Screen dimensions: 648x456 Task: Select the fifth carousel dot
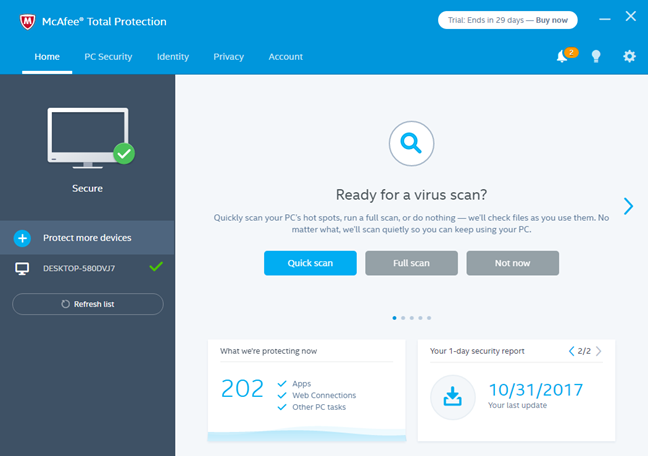[429, 318]
